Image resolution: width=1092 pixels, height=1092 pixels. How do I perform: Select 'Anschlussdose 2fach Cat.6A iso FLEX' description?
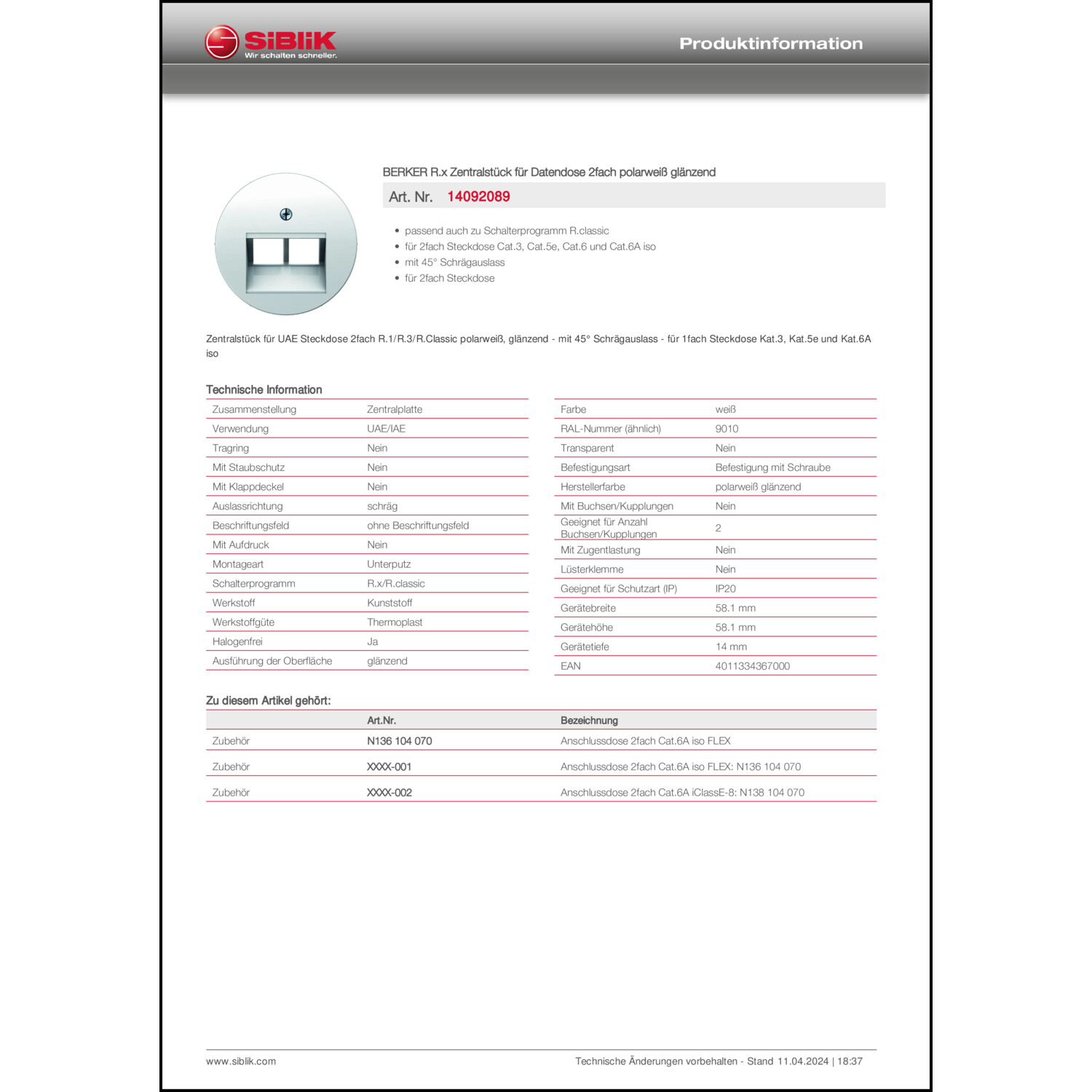click(646, 741)
